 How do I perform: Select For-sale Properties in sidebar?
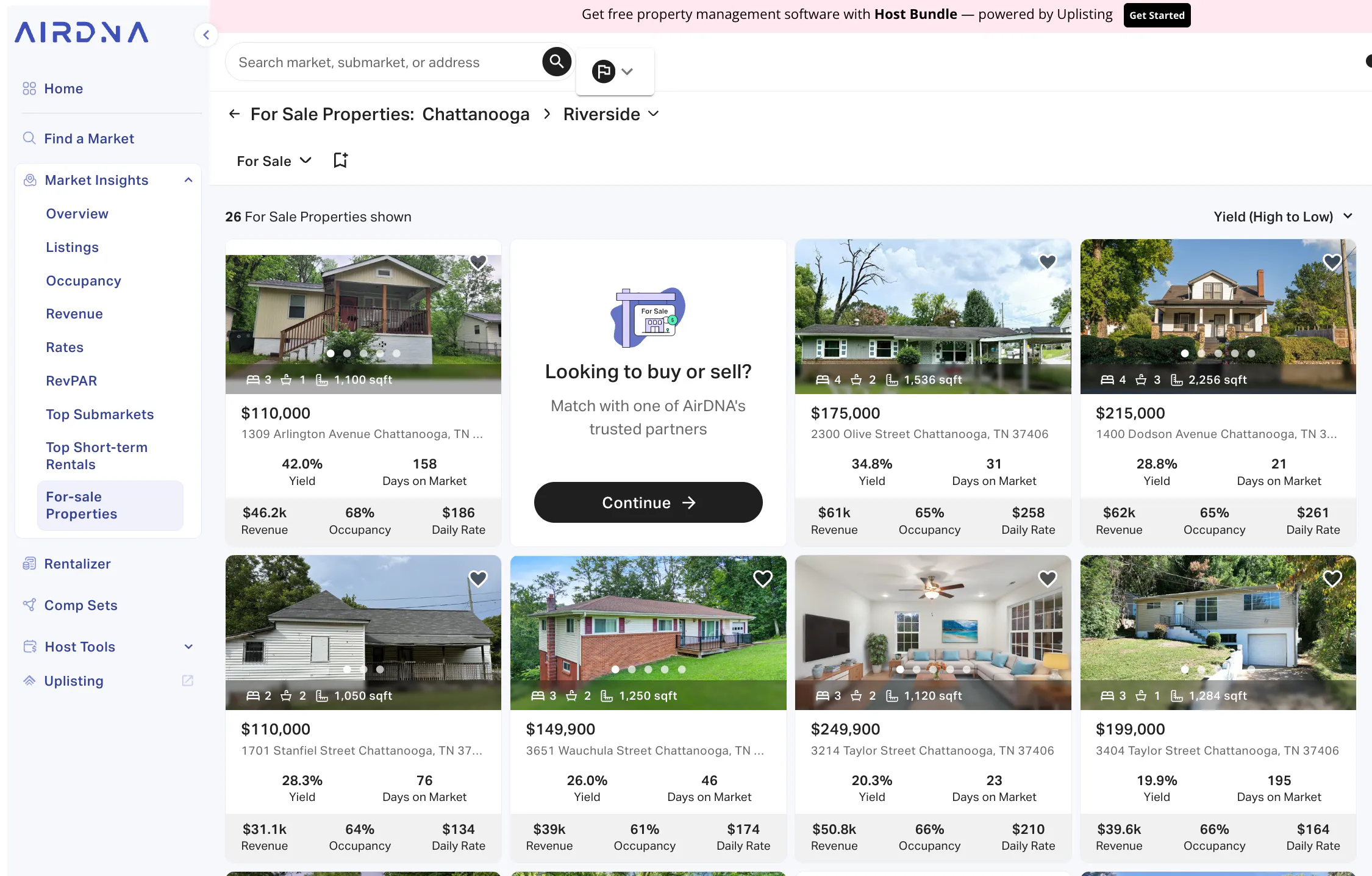110,505
